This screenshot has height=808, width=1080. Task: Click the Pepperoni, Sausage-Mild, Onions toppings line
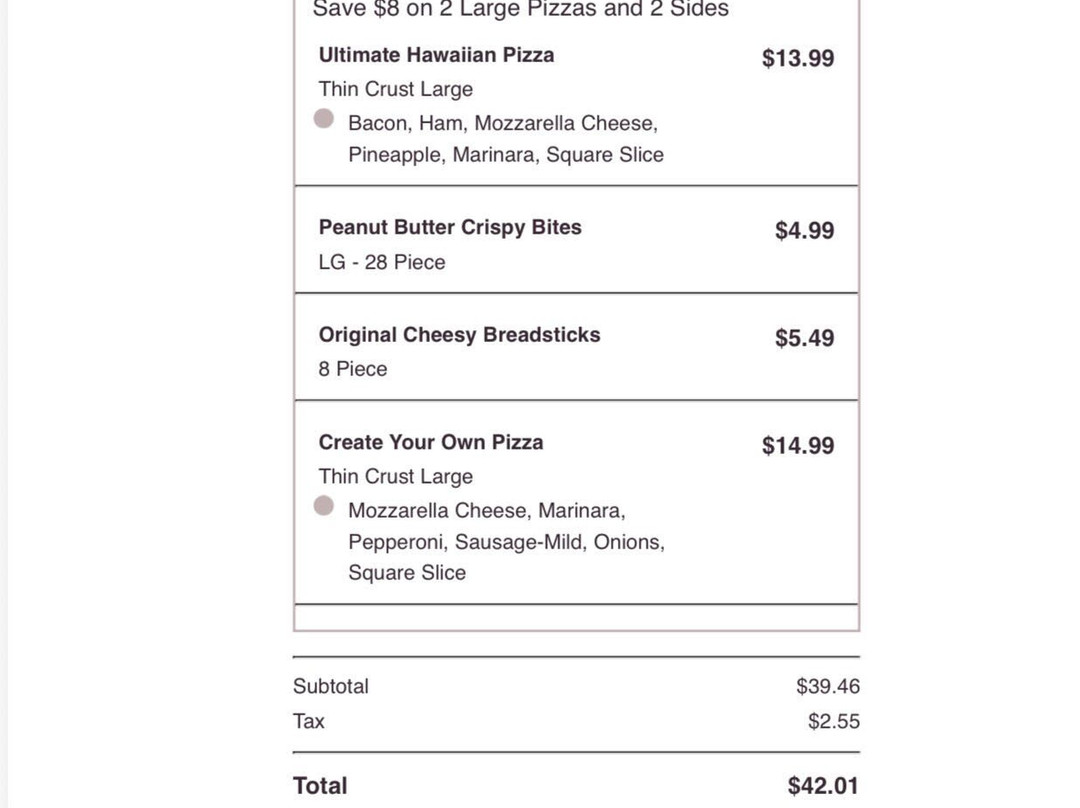coord(506,542)
